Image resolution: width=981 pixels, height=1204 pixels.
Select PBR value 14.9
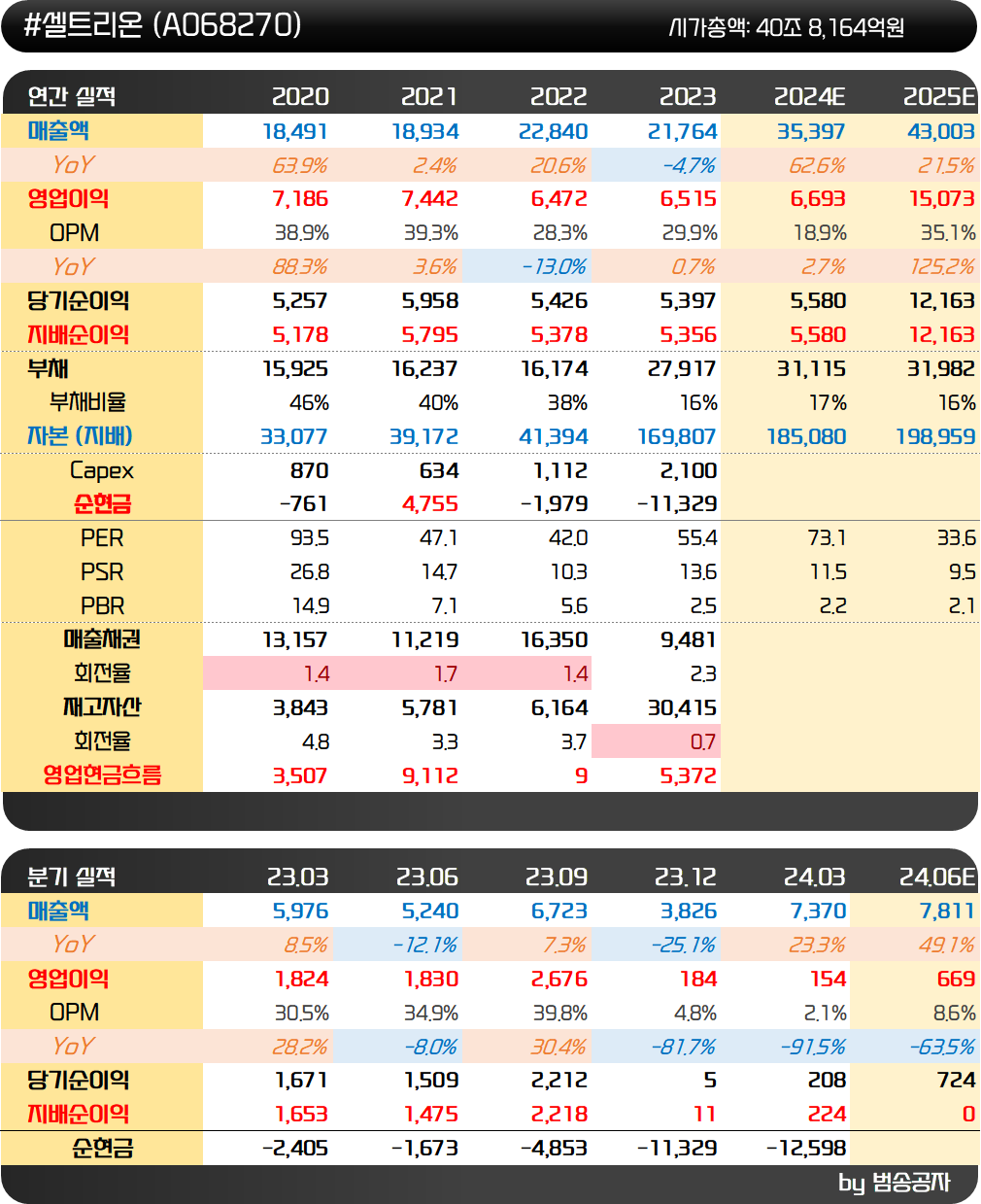(311, 605)
